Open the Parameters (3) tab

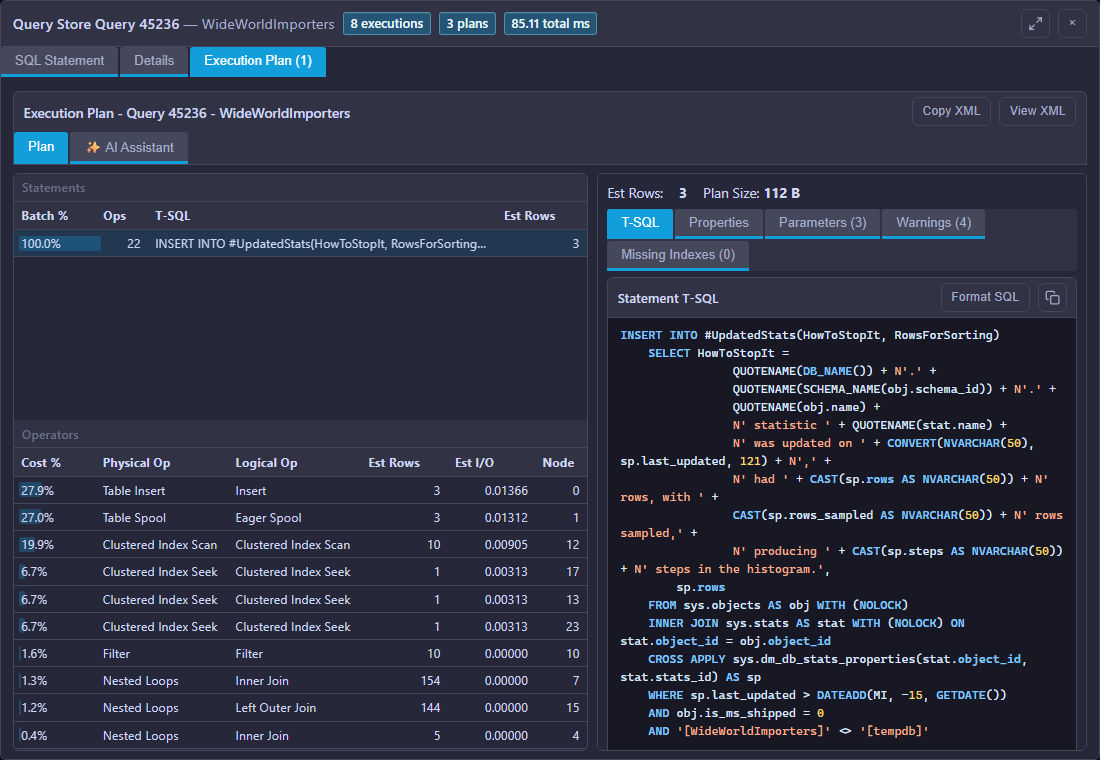822,223
